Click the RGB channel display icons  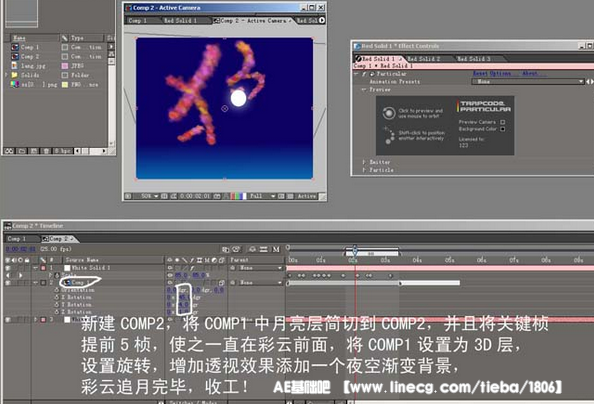[239, 196]
